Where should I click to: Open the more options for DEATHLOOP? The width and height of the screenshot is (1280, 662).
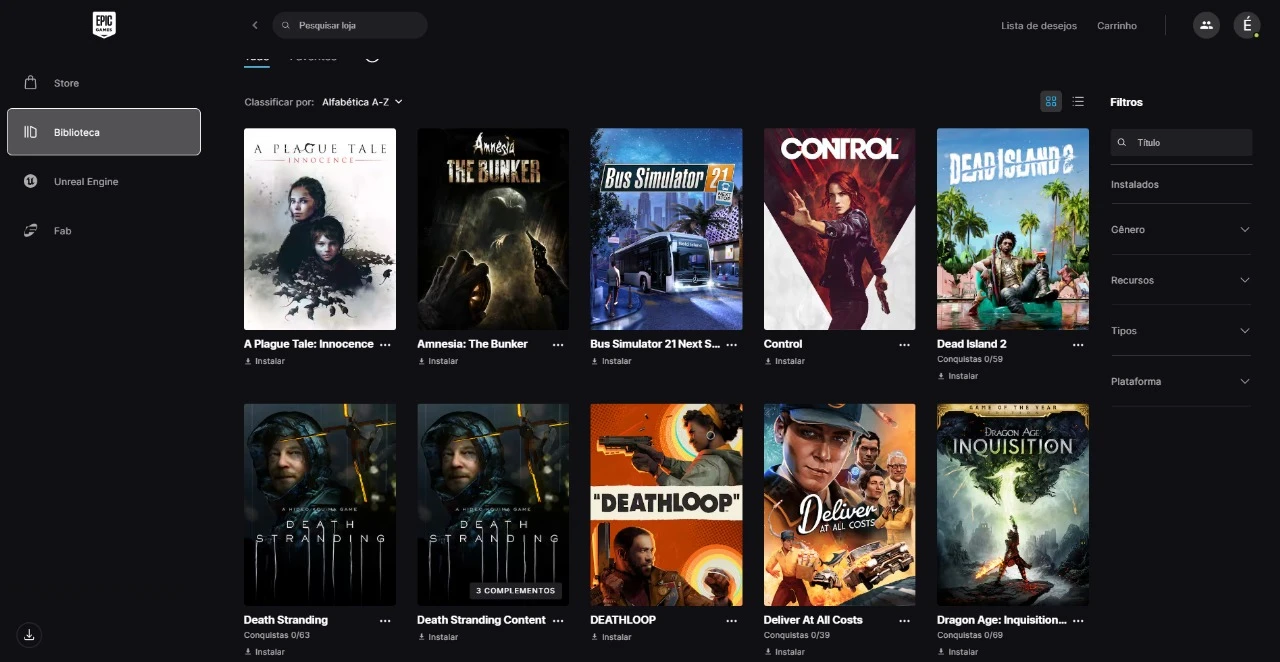731,620
